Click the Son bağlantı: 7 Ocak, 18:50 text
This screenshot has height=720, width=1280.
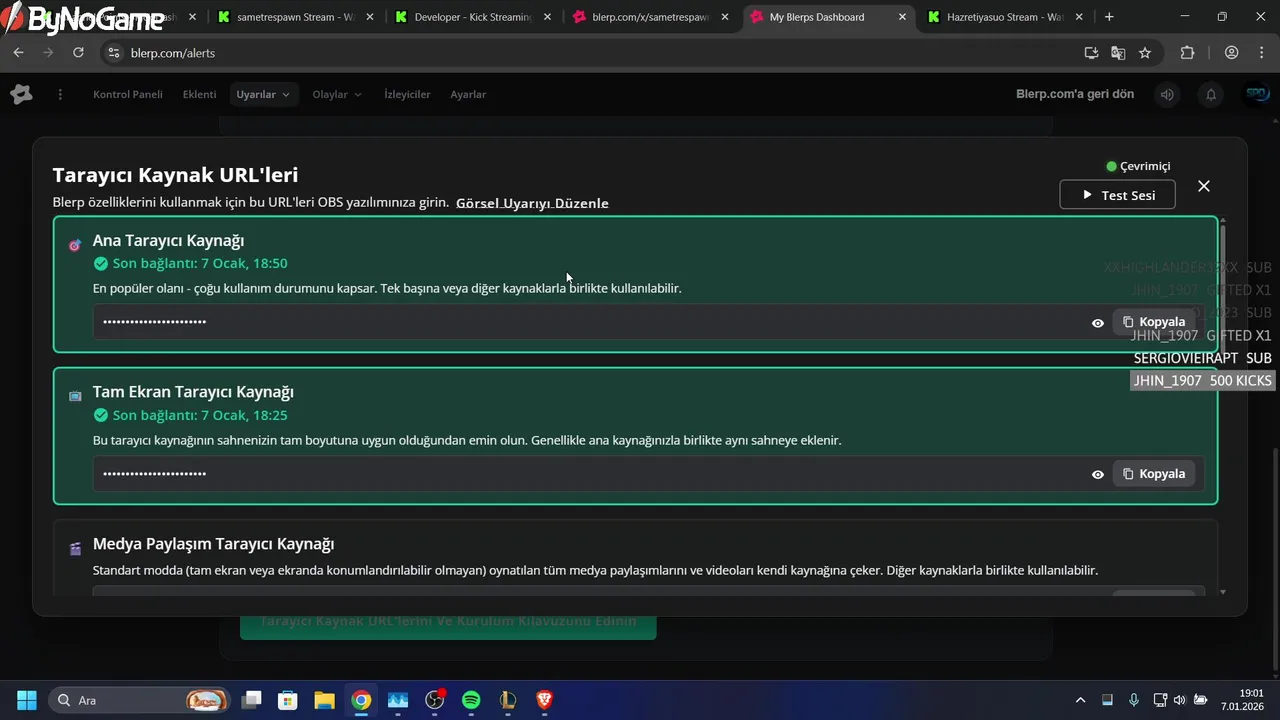[x=200, y=264]
